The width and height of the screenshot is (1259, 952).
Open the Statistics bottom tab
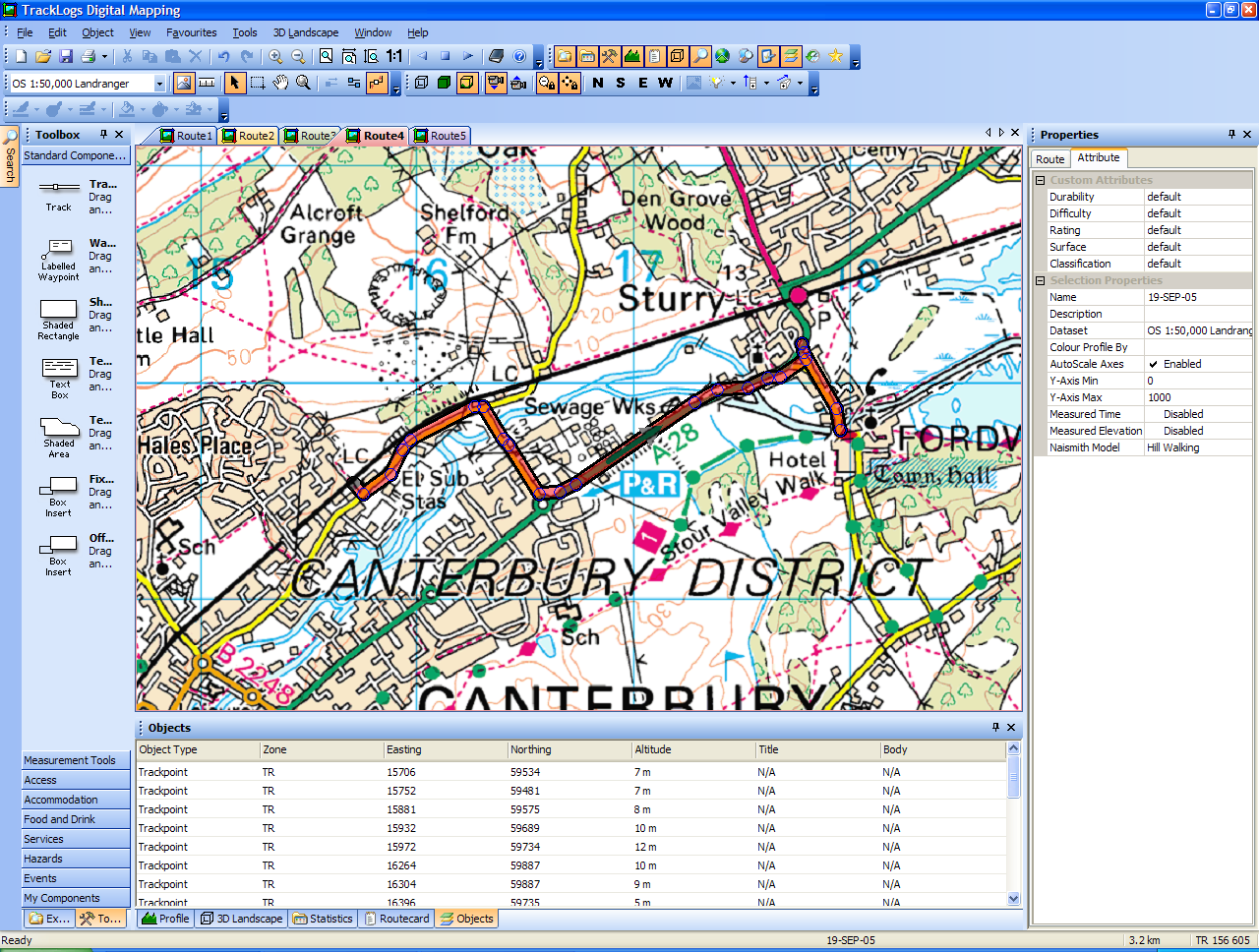click(323, 919)
